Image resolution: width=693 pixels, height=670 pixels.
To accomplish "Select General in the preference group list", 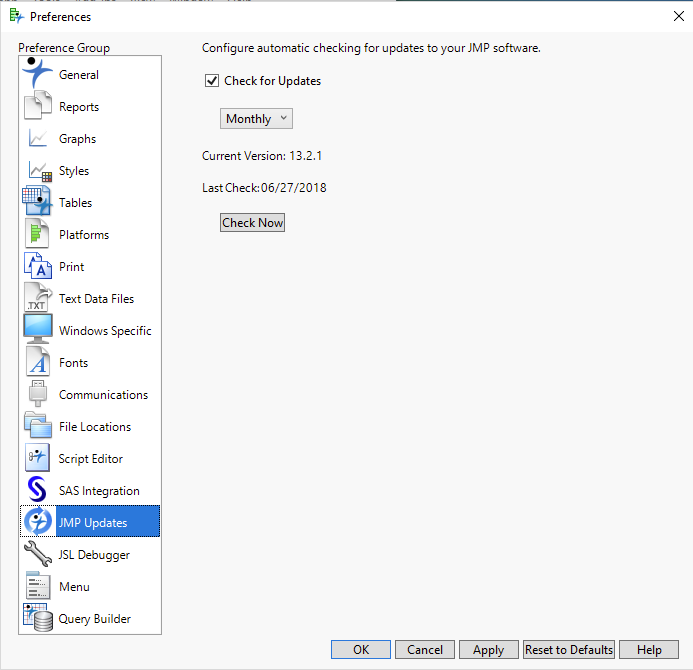I will (79, 75).
